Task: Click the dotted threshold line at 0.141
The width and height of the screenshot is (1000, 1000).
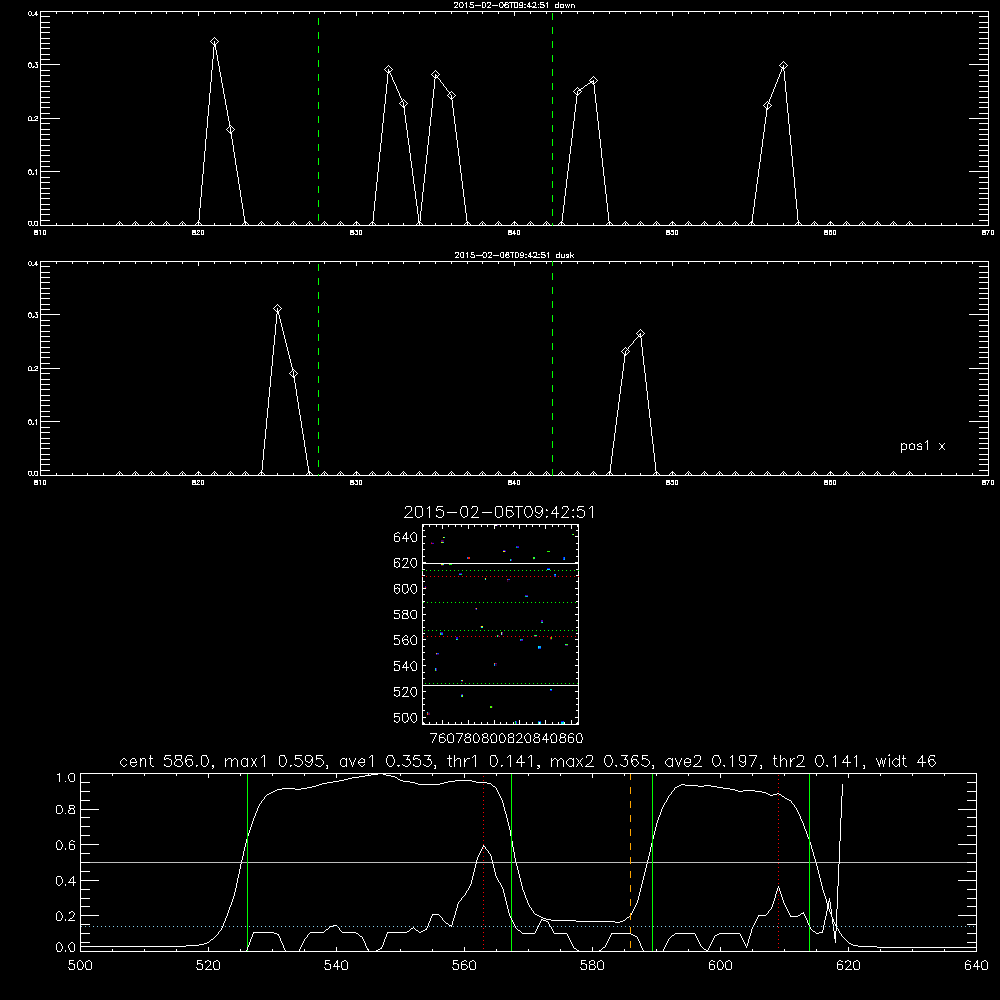Action: click(x=528, y=926)
